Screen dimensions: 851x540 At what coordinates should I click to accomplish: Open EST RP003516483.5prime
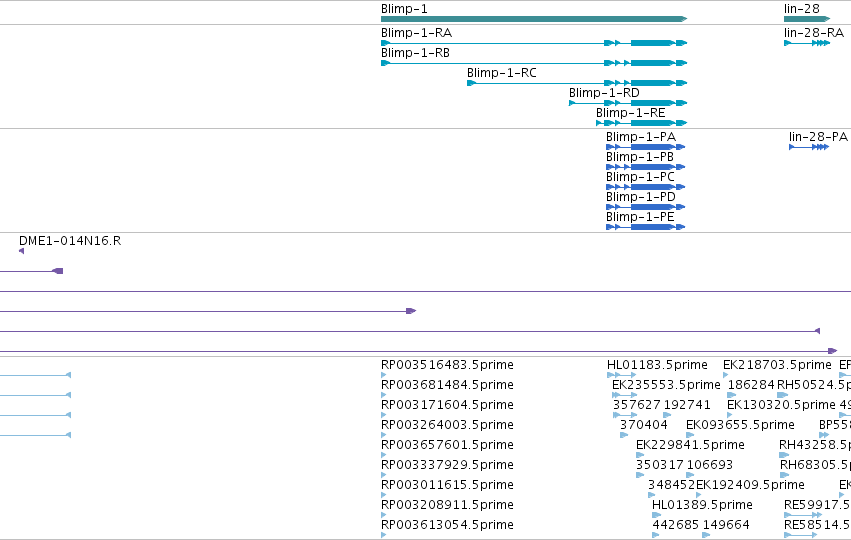[447, 365]
